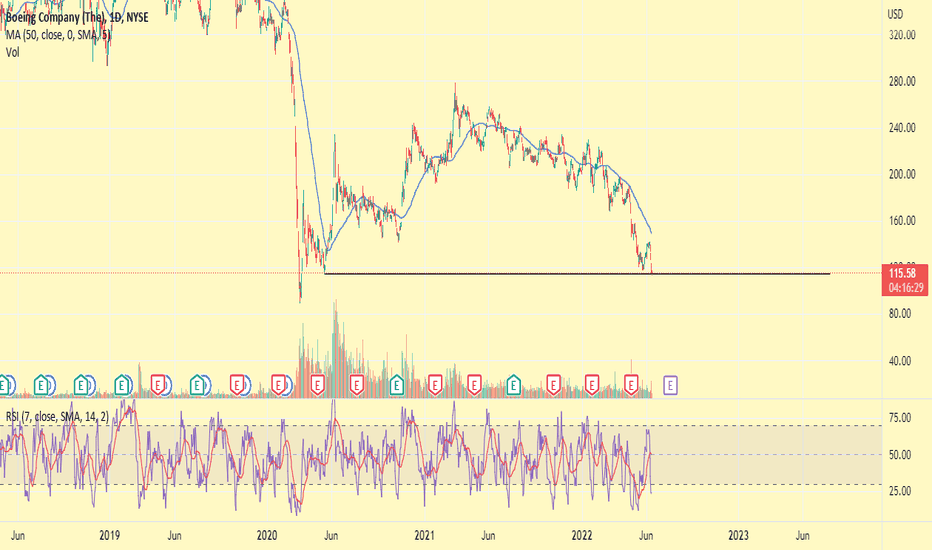Click the 2023 time axis label
The image size is (932, 550).
tap(739, 536)
